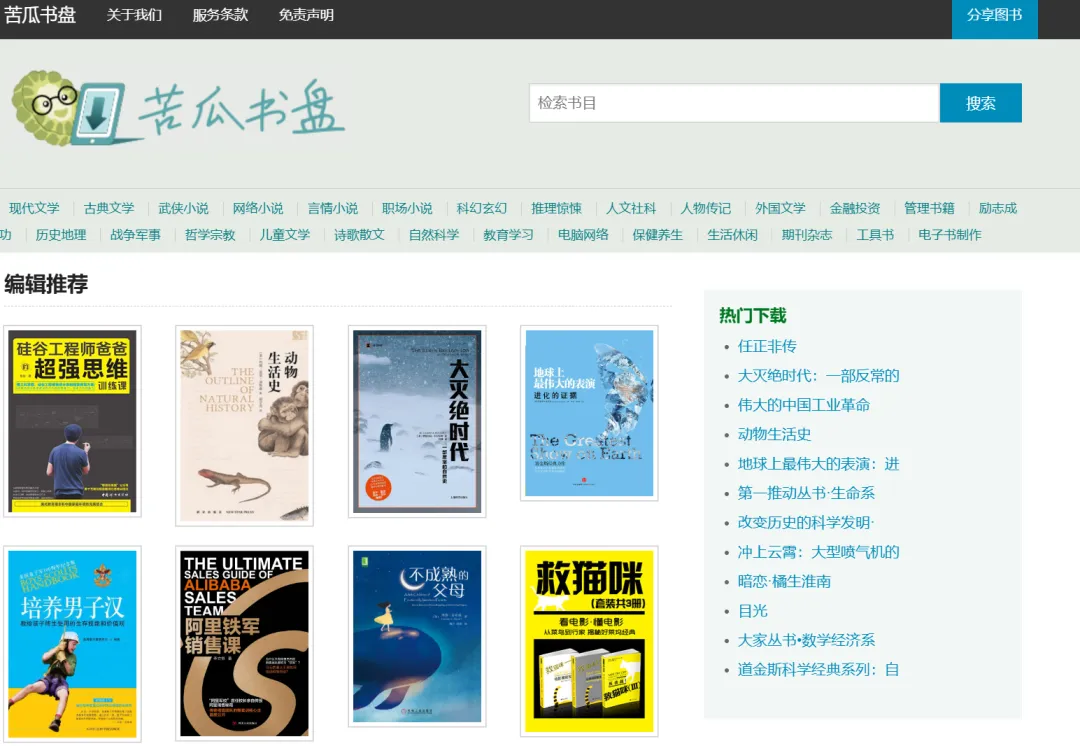The width and height of the screenshot is (1080, 746).
Task: Focus the 检索书目 search field
Action: [x=734, y=103]
